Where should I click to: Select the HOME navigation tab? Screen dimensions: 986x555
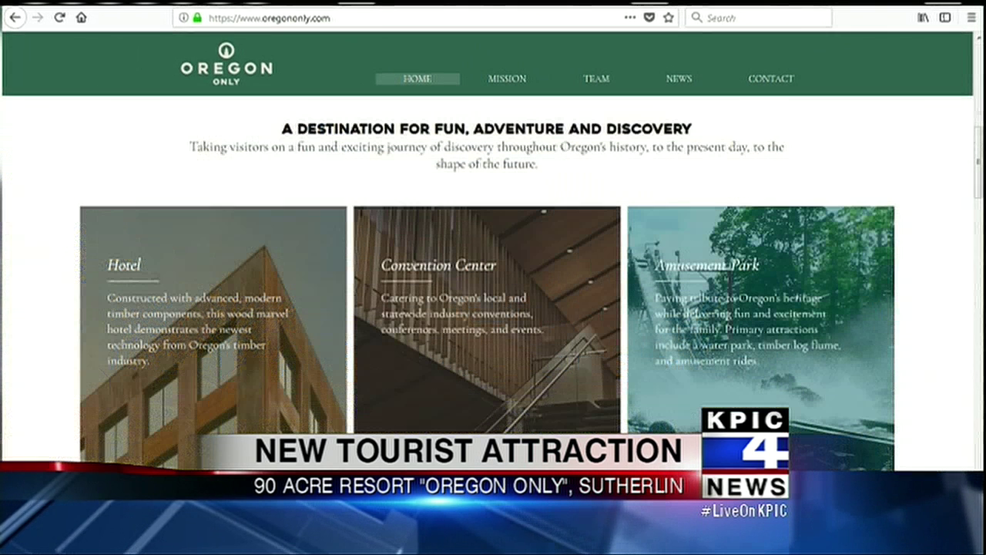tap(418, 79)
